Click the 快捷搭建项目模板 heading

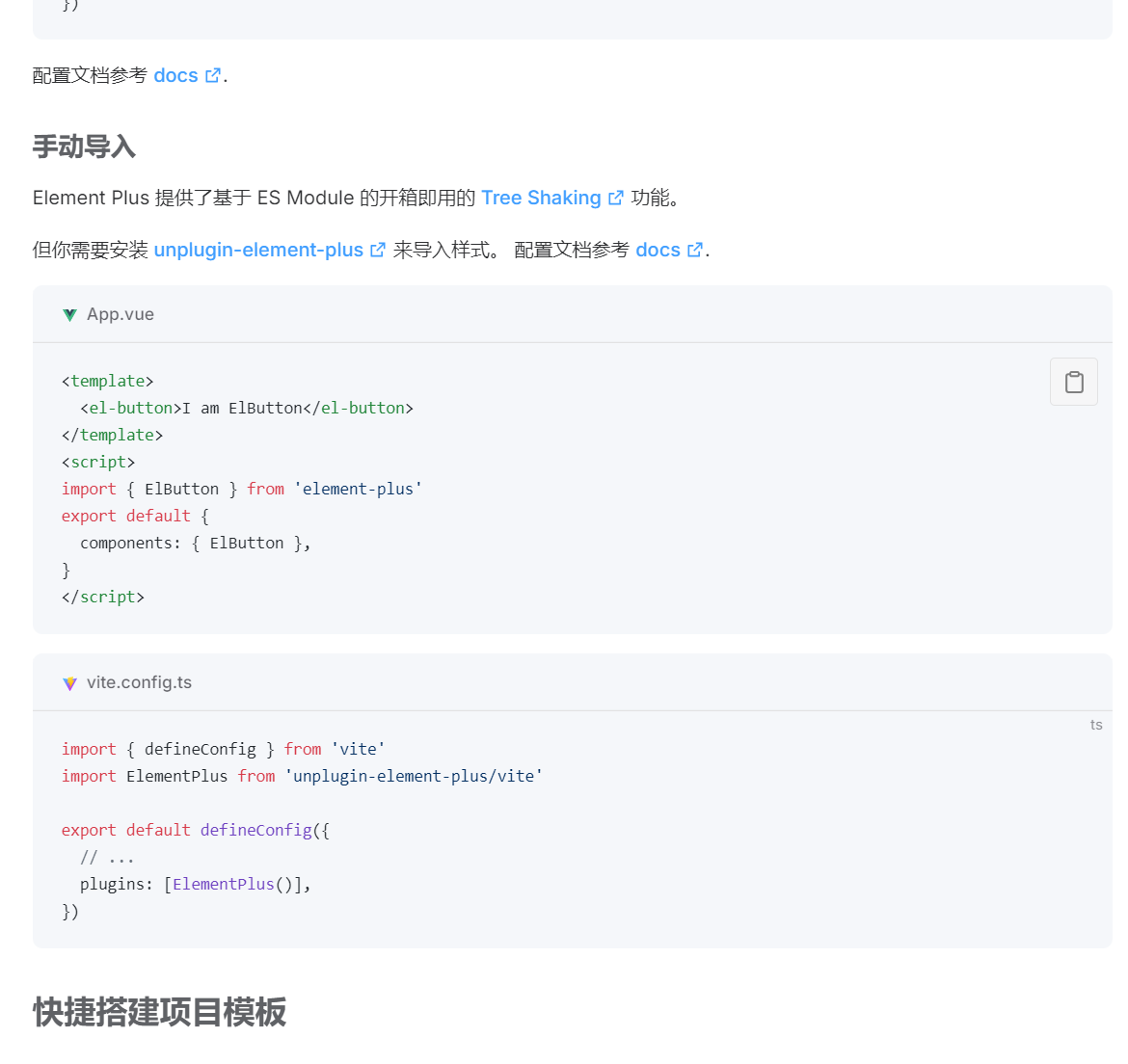pyautogui.click(x=160, y=1012)
